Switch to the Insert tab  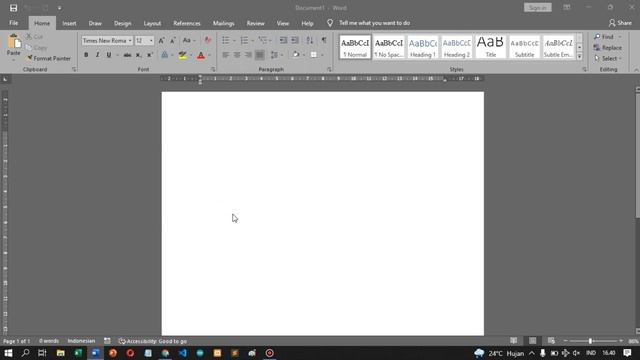(69, 23)
